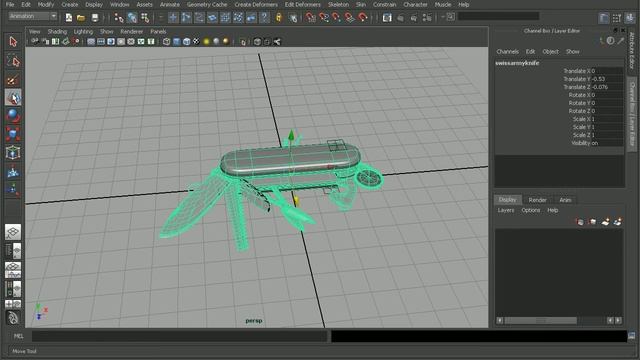Open the viewport Panels menu
Viewport: 640px width, 360px height.
coord(158,31)
